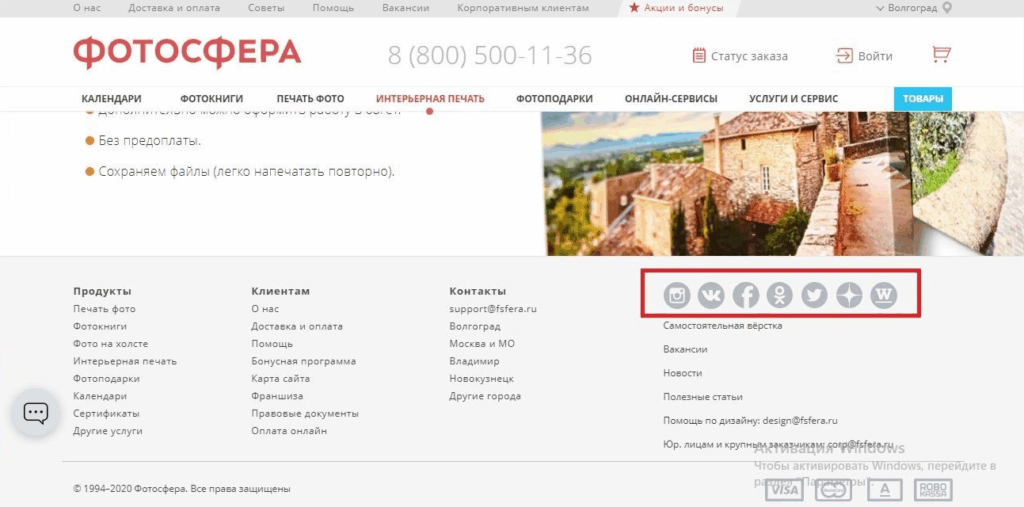Open footer link Правовые документы
The height and width of the screenshot is (507, 1024).
305,414
